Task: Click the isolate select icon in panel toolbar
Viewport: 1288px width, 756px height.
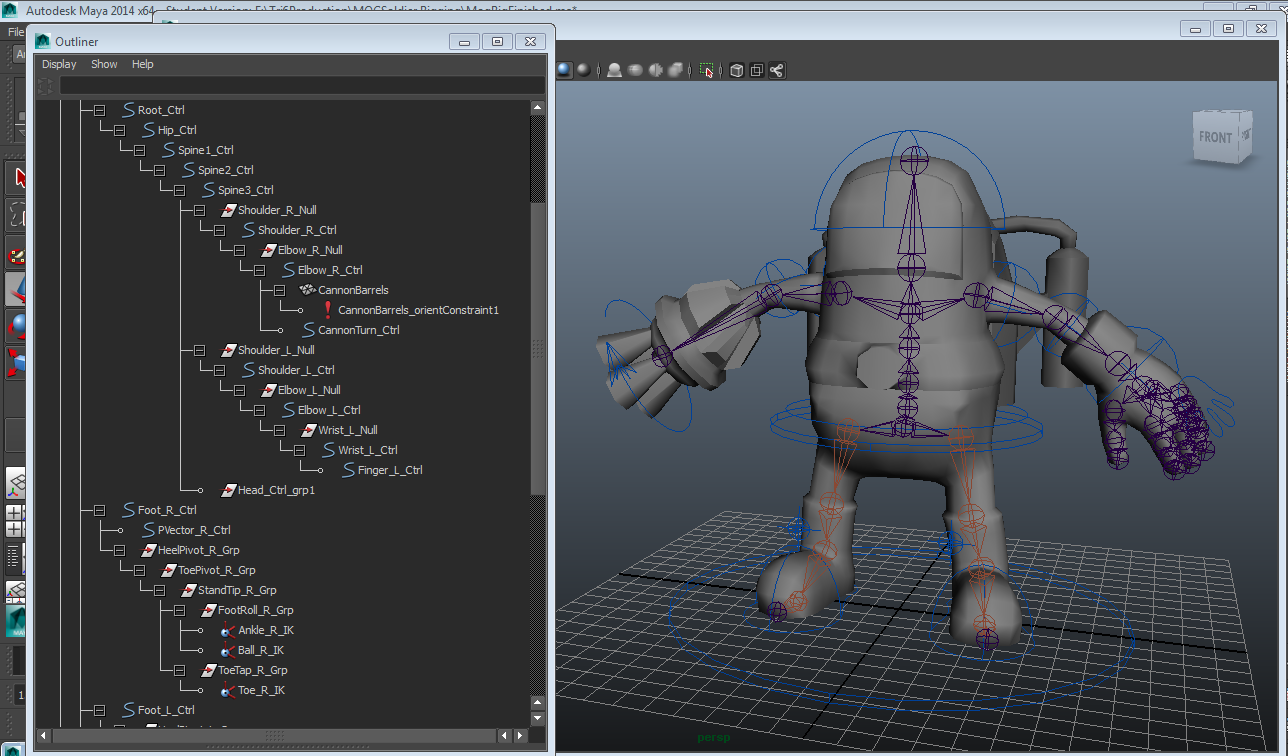Action: point(707,70)
